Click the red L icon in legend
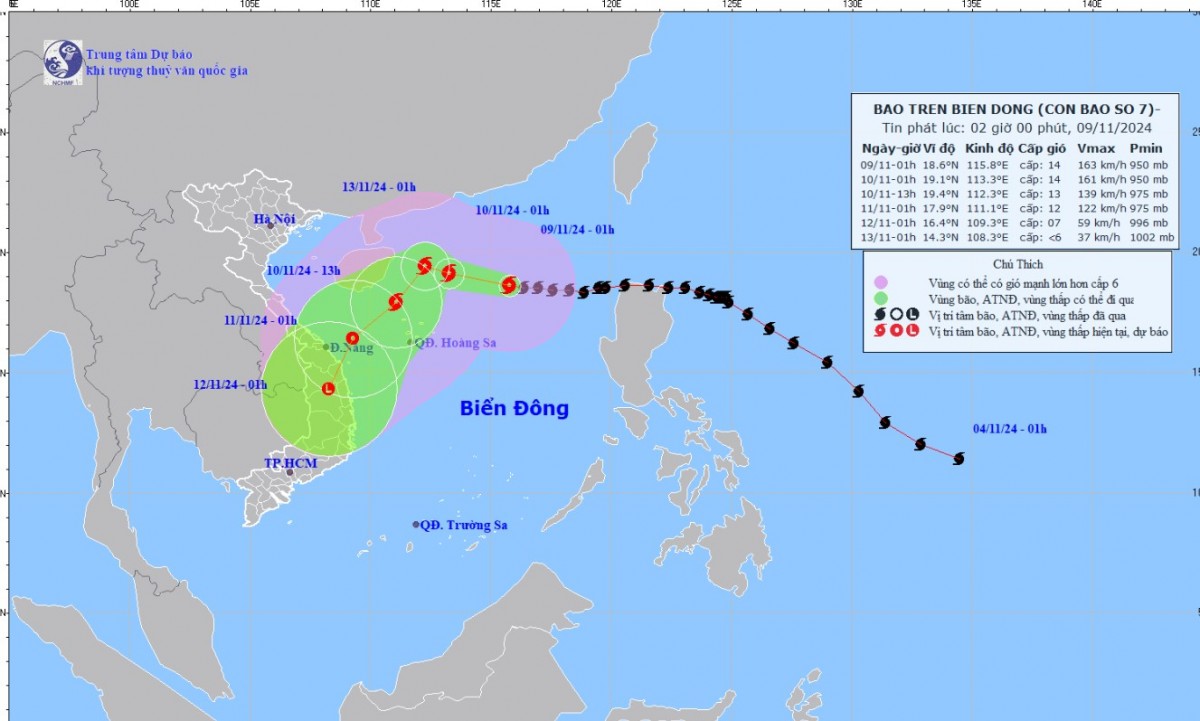The width and height of the screenshot is (1200, 721). 912,331
